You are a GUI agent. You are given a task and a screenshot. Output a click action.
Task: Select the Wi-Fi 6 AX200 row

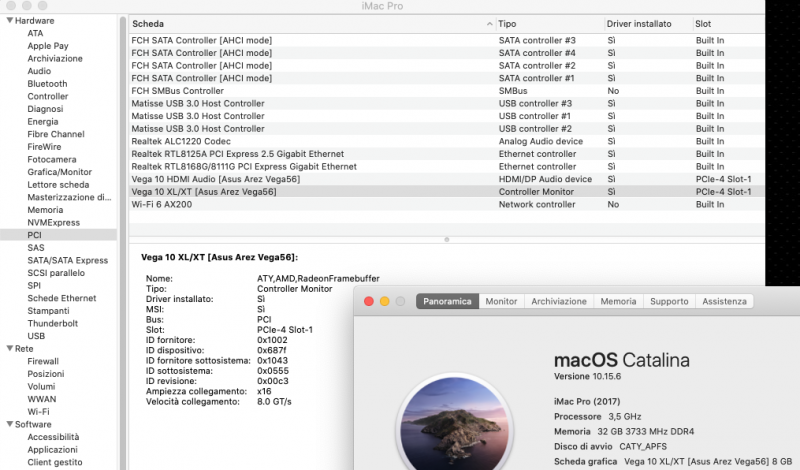(446, 205)
